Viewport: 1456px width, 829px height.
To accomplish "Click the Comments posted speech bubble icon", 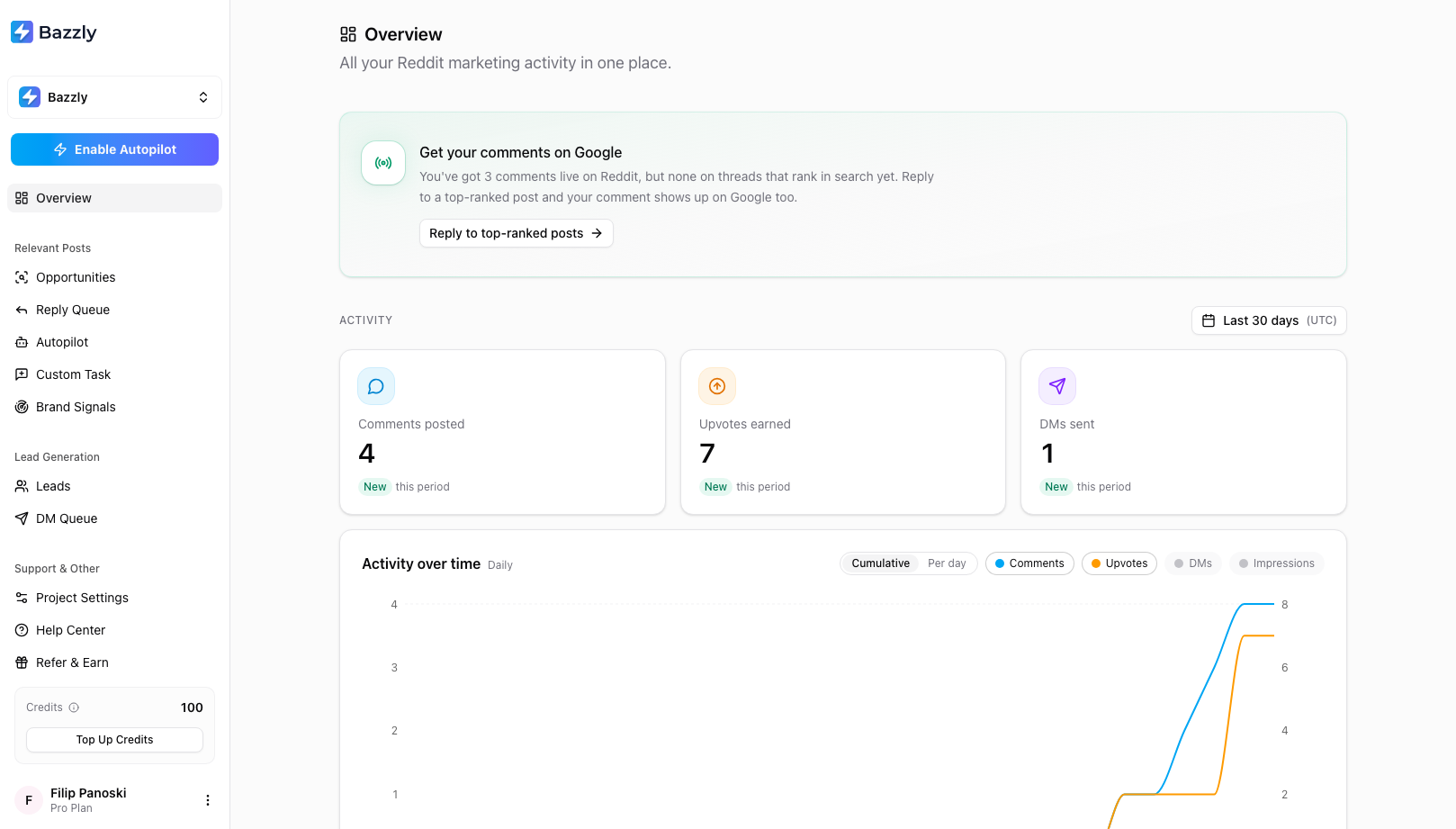I will [376, 386].
